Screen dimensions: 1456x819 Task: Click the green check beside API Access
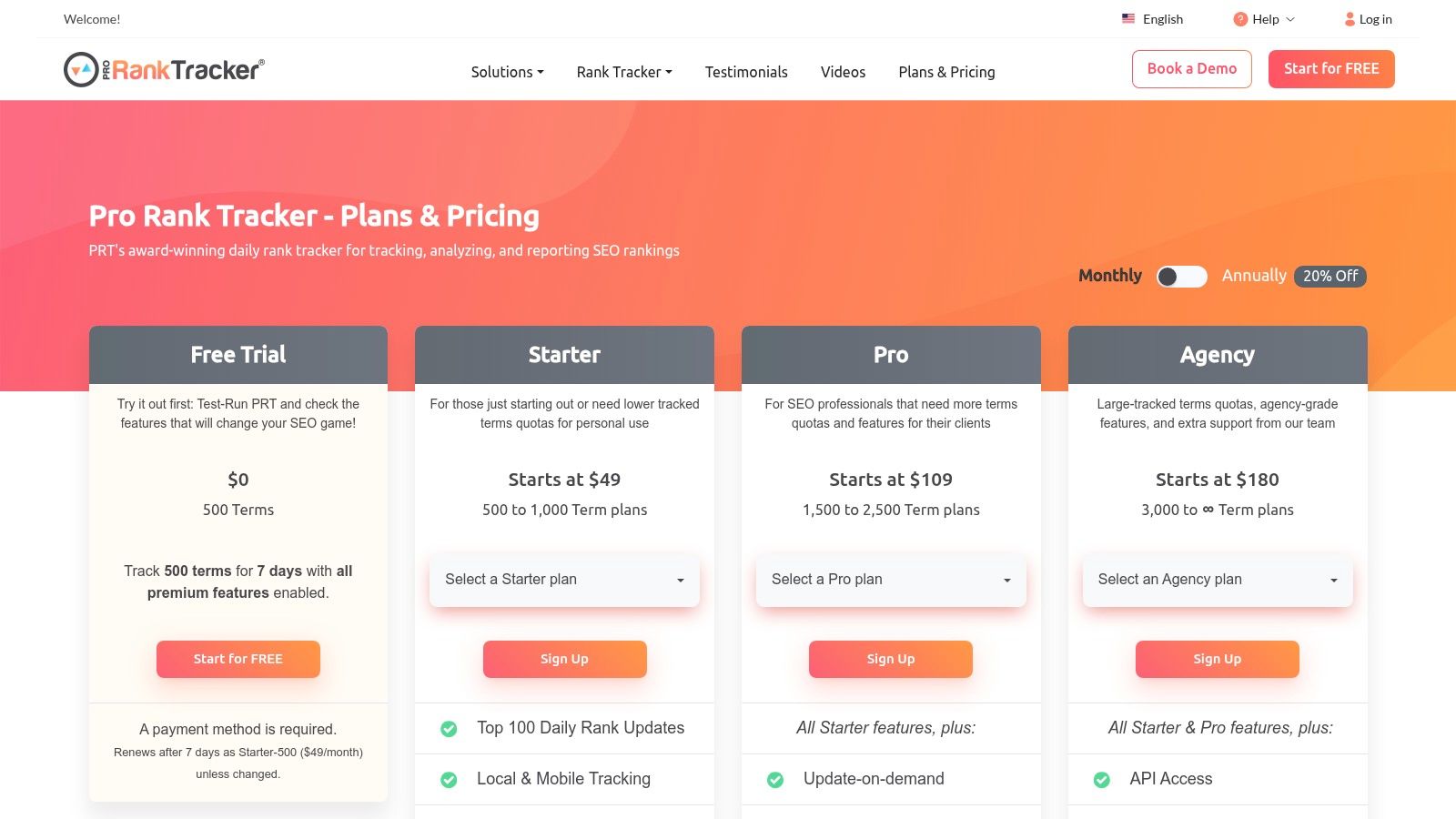pos(1101,780)
